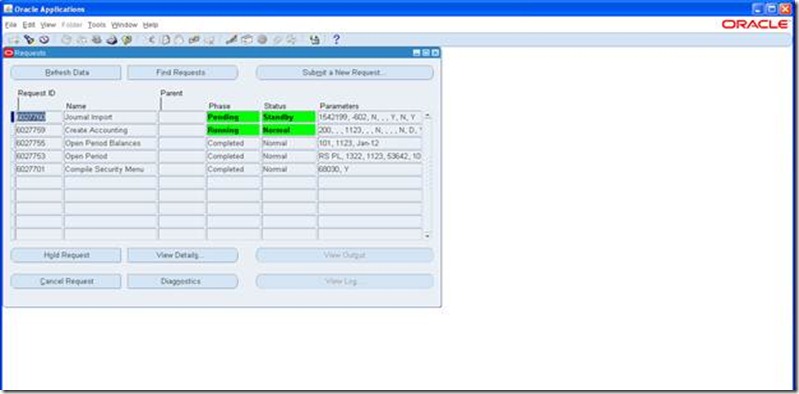
Task: Click parameters field starting '1542199, -602'
Action: pos(370,117)
